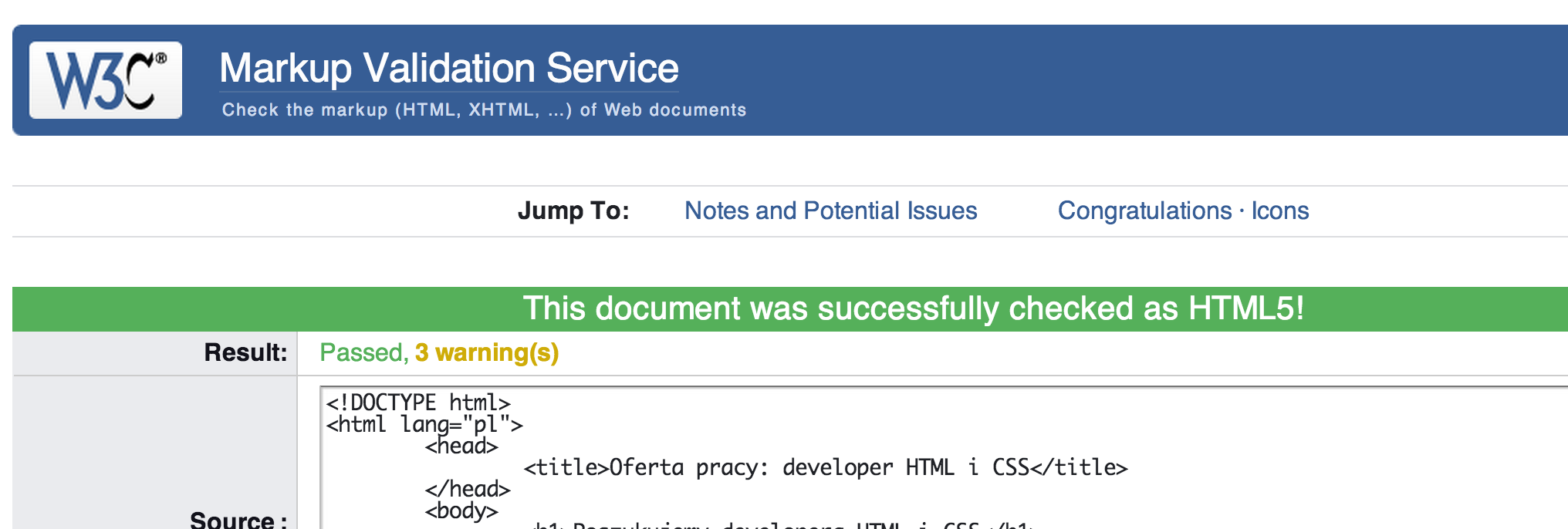Click inside the Source code text area
The height and width of the screenshot is (529, 1568).
pyautogui.click(x=944, y=458)
